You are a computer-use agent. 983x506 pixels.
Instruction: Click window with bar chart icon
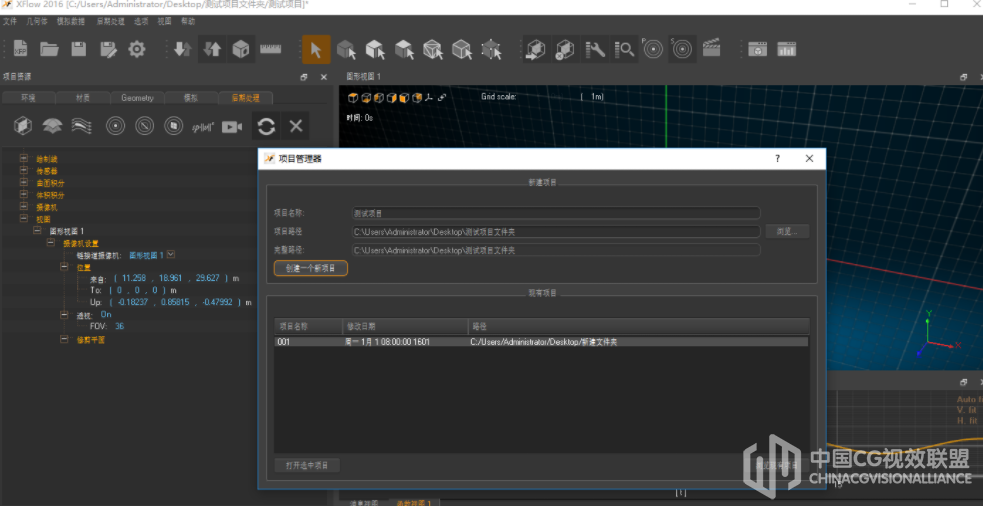[x=787, y=50]
